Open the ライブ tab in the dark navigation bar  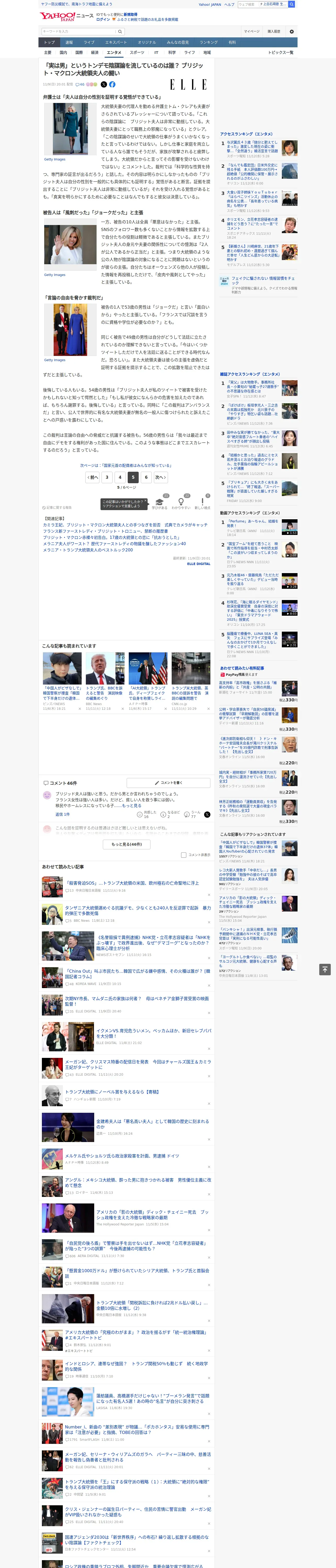click(x=89, y=43)
